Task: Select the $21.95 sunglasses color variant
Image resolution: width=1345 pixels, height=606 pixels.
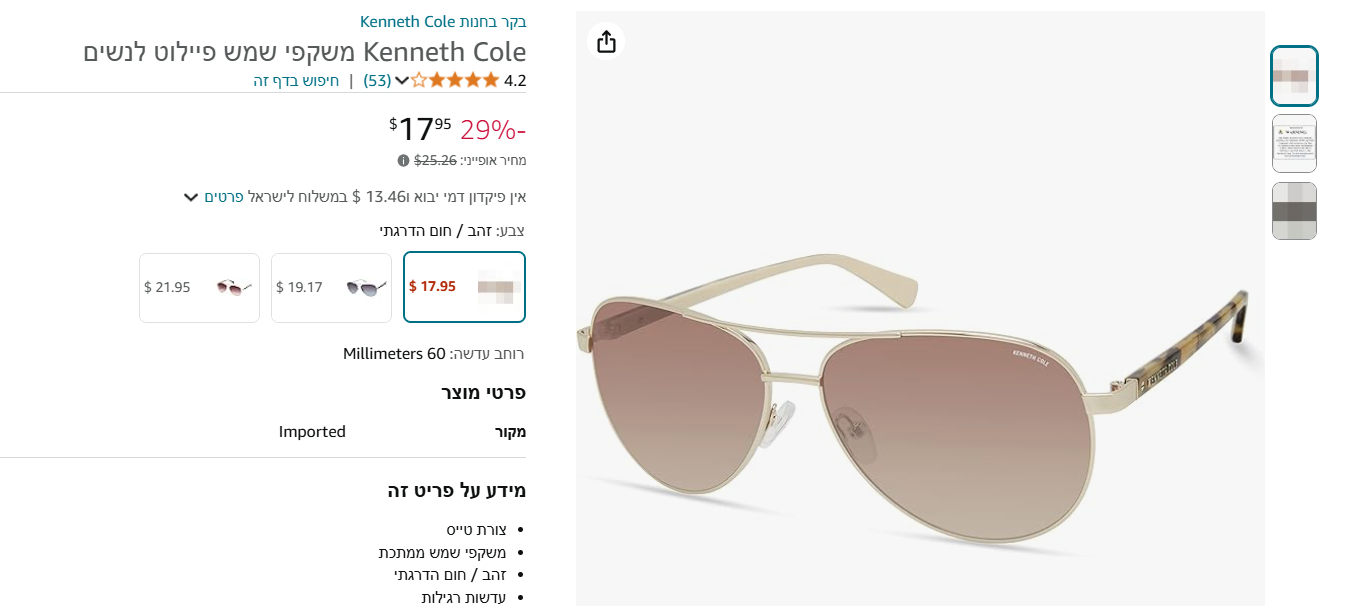Action: click(199, 288)
